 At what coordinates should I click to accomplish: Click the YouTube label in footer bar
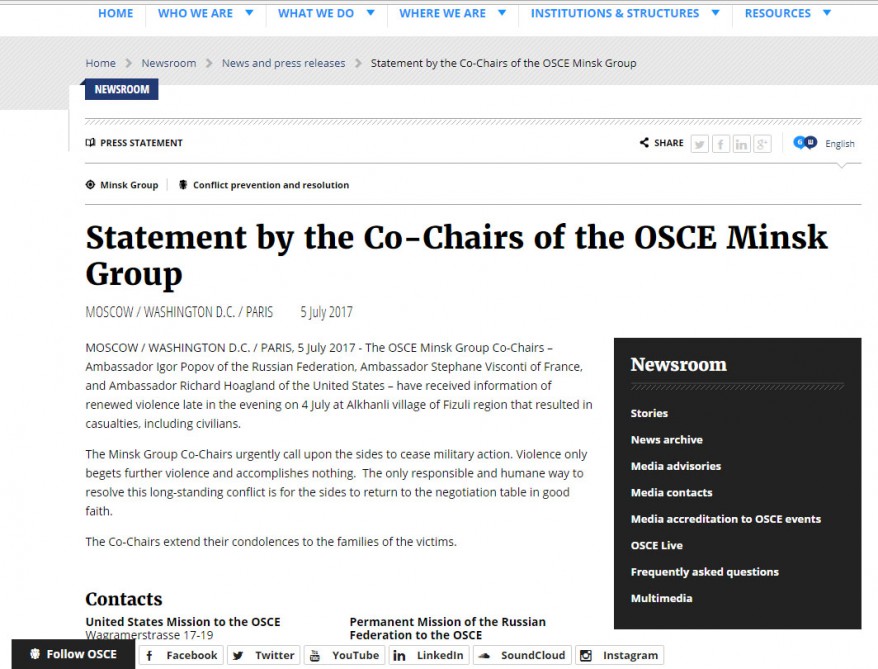tap(356, 656)
